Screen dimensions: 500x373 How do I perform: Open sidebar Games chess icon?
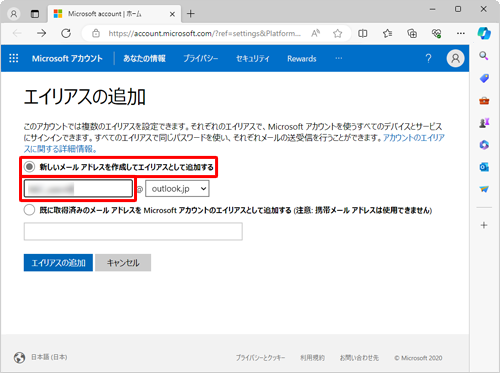point(484,123)
